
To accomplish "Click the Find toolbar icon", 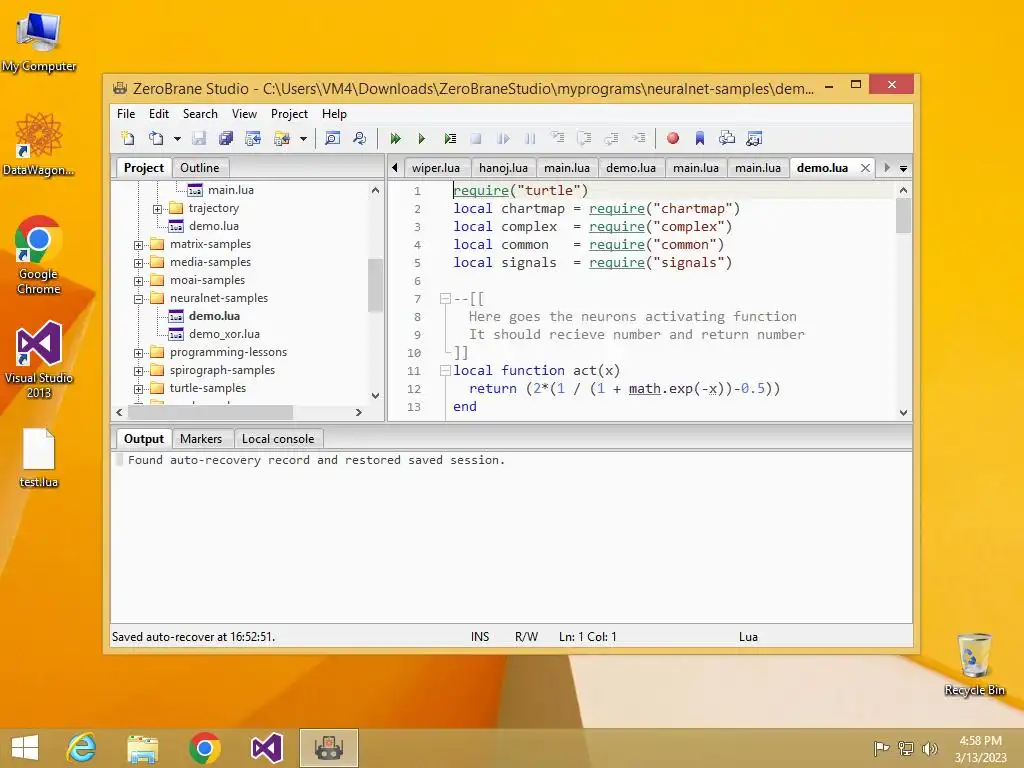I will tap(332, 138).
